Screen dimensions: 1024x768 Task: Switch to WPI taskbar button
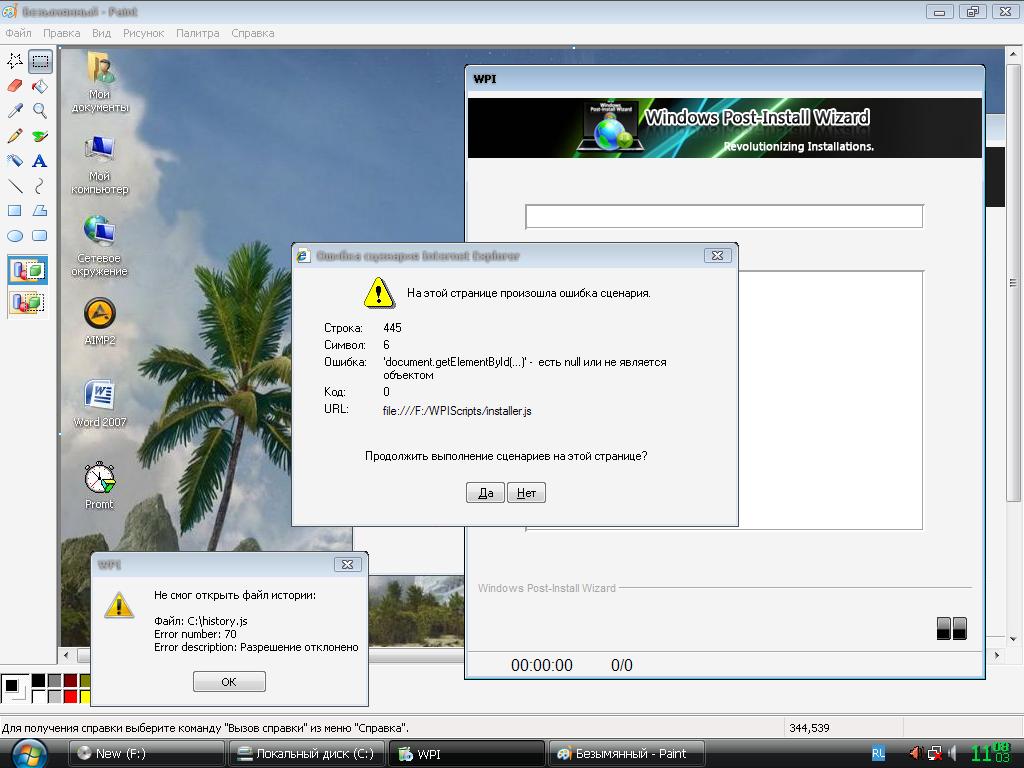tap(467, 754)
